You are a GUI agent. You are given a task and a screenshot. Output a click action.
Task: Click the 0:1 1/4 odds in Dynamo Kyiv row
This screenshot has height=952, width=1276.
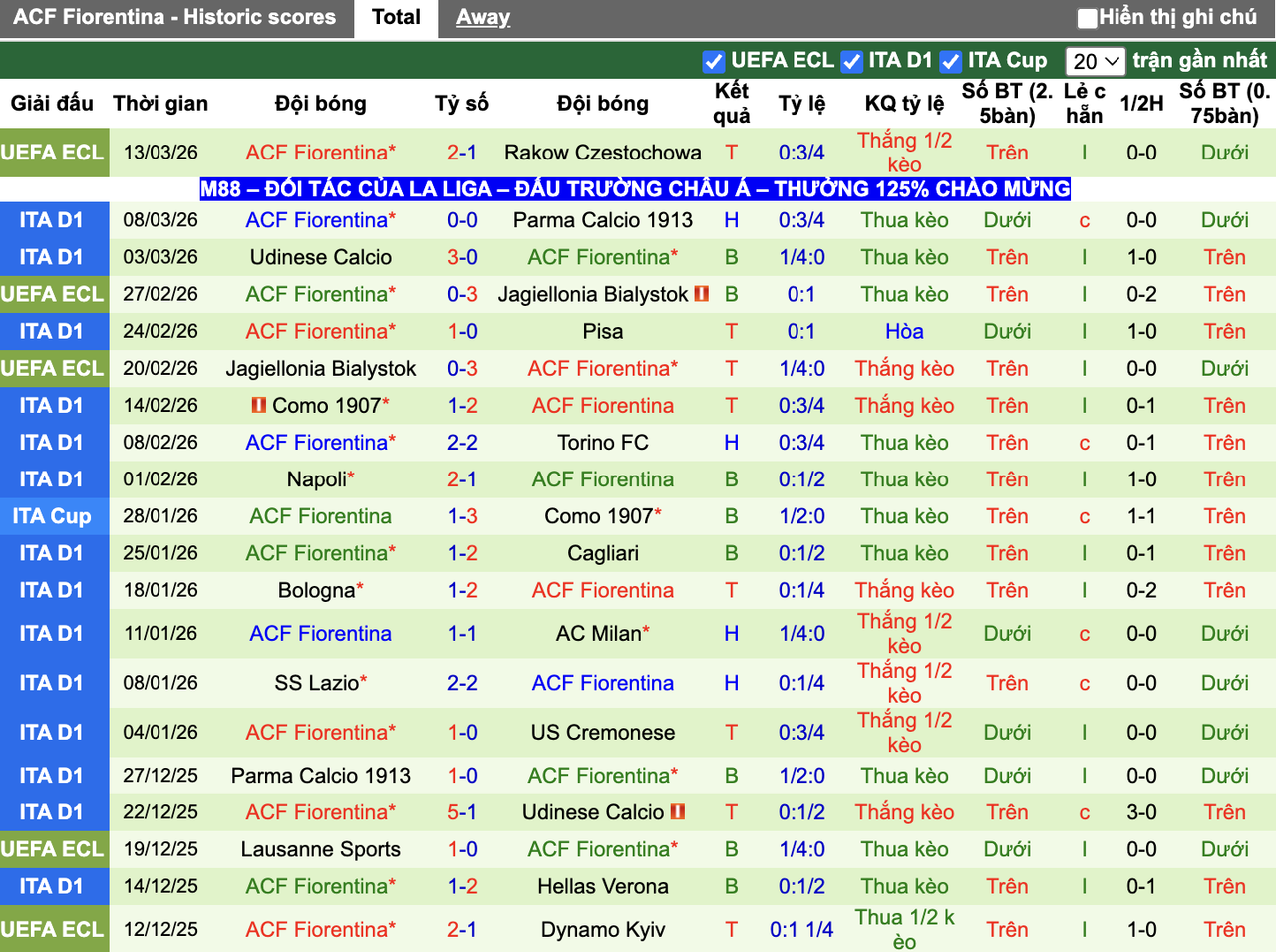801,929
